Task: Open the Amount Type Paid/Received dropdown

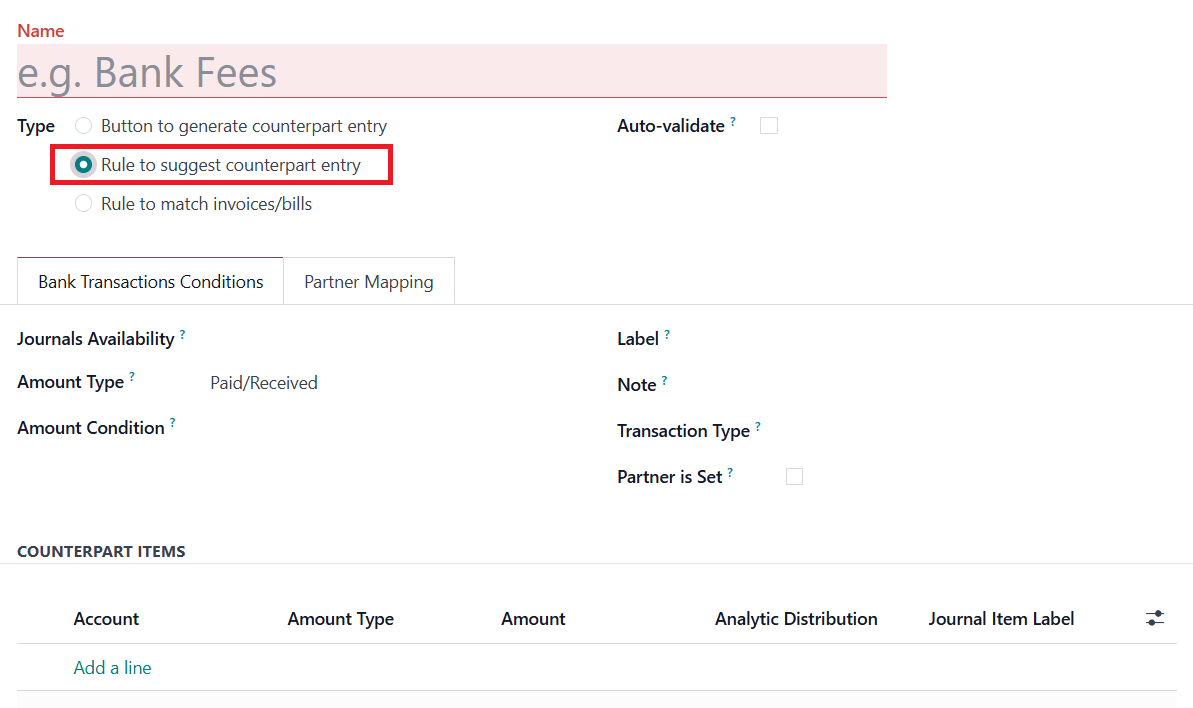Action: click(x=380, y=383)
